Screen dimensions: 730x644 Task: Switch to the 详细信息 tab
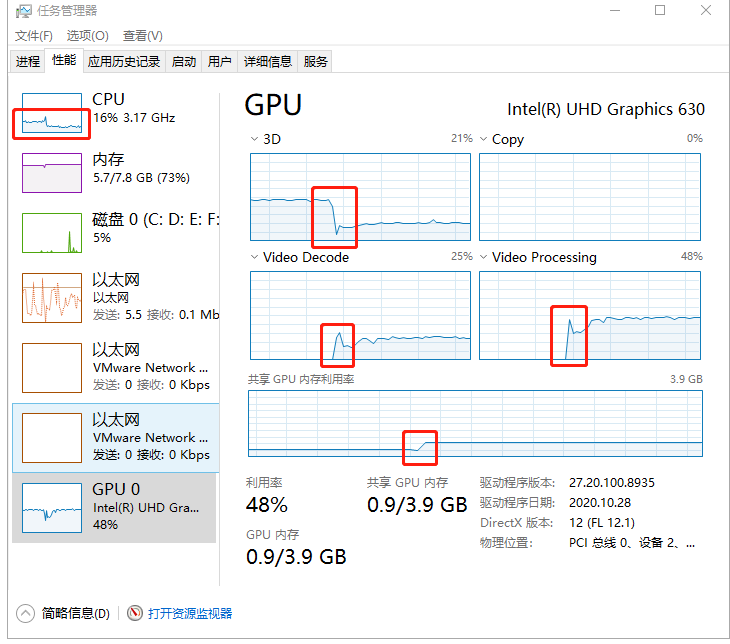pyautogui.click(x=267, y=62)
